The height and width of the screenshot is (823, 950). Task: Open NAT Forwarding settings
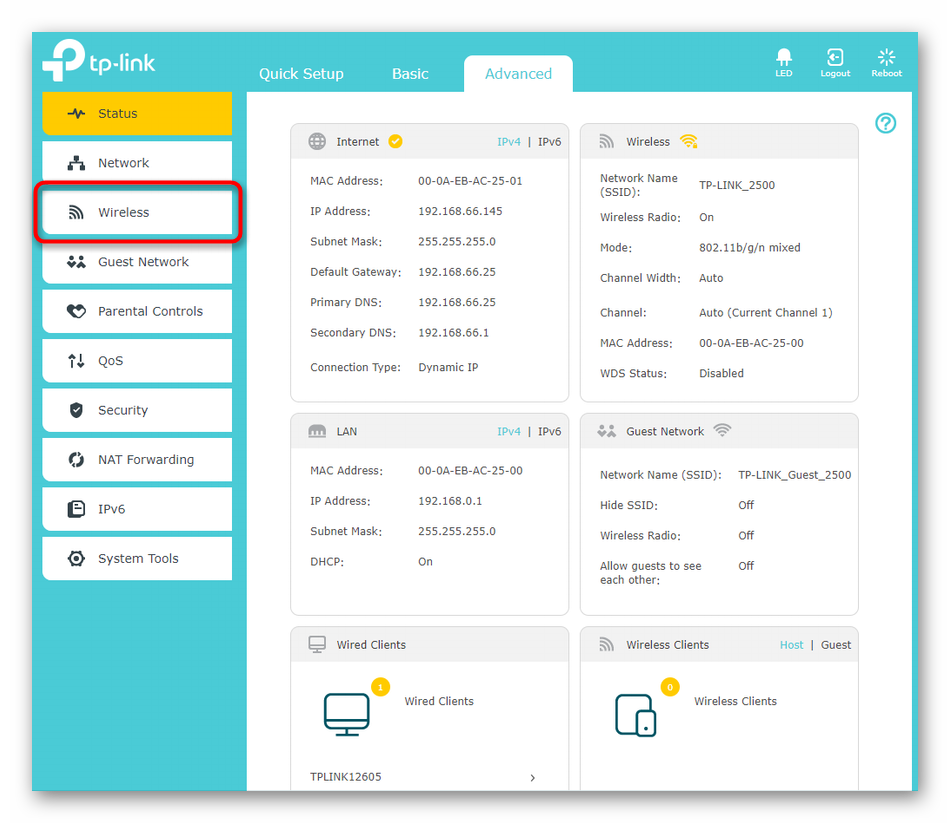tap(137, 460)
